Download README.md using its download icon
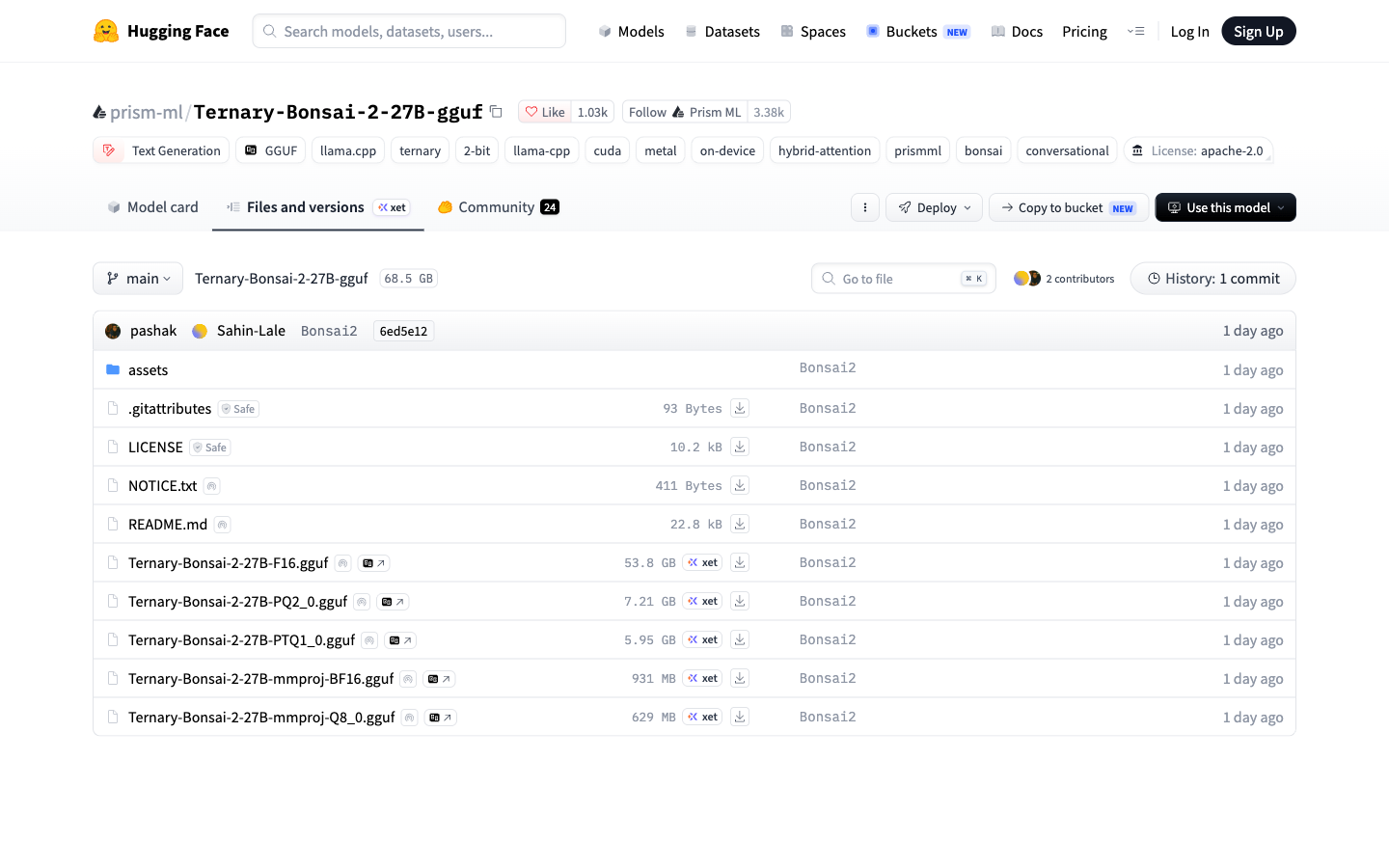This screenshot has width=1389, height=868. (740, 524)
